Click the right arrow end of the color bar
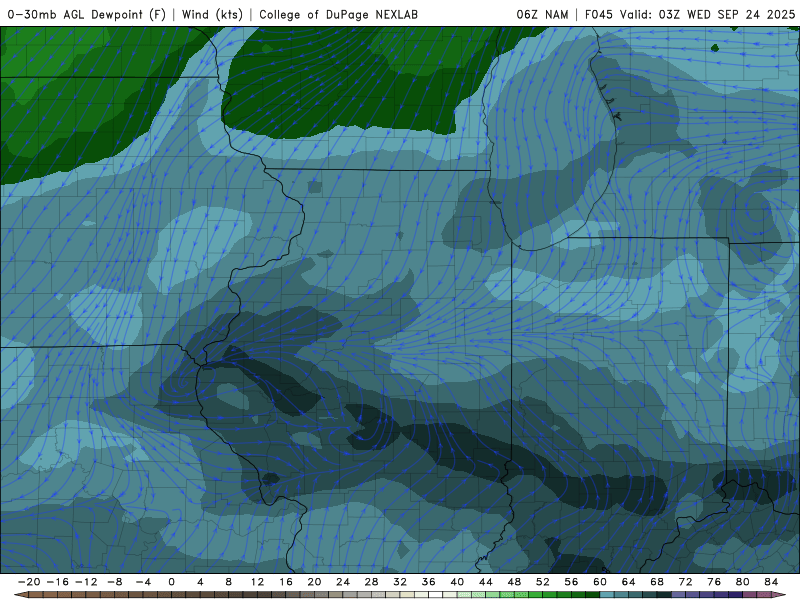Screen dimensions: 800x600 click(x=779, y=595)
